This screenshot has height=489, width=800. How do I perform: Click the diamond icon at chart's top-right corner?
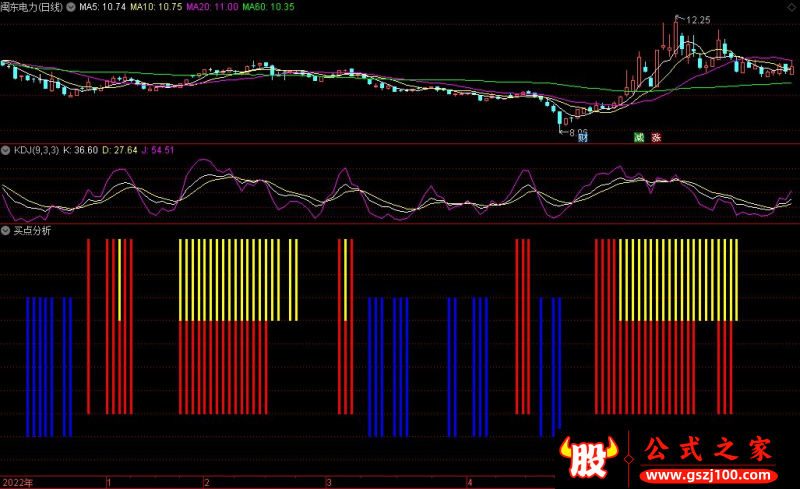tap(791, 7)
